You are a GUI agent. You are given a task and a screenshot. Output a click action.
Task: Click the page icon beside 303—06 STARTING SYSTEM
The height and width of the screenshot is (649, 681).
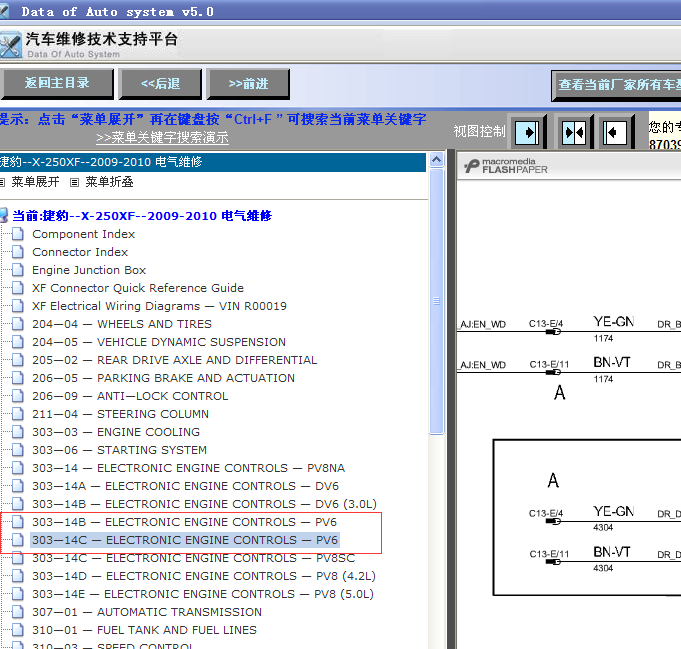(x=18, y=450)
